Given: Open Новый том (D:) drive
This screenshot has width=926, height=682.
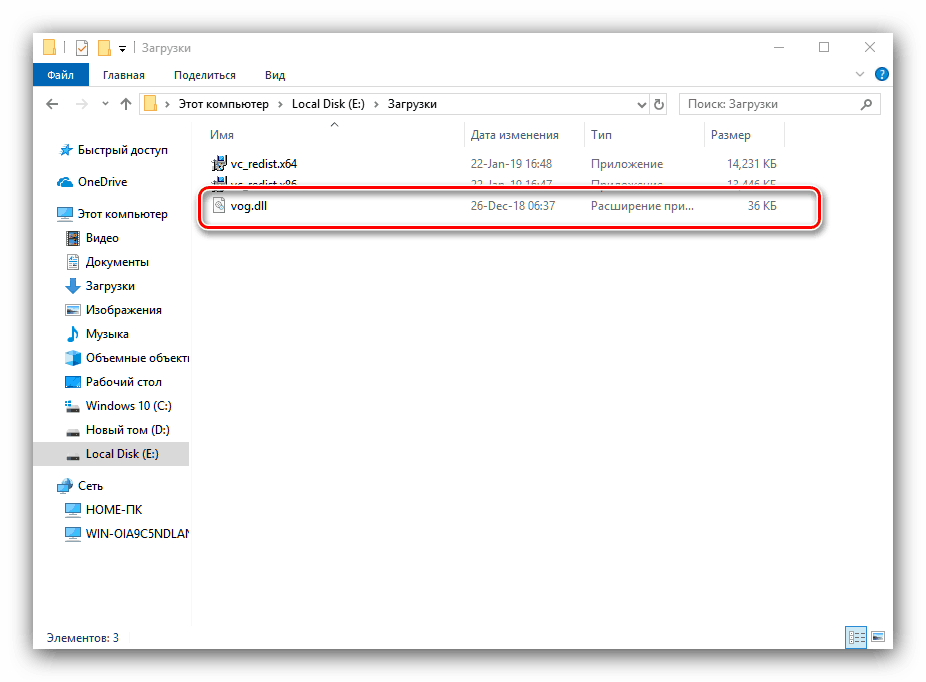Looking at the screenshot, I should point(117,430).
